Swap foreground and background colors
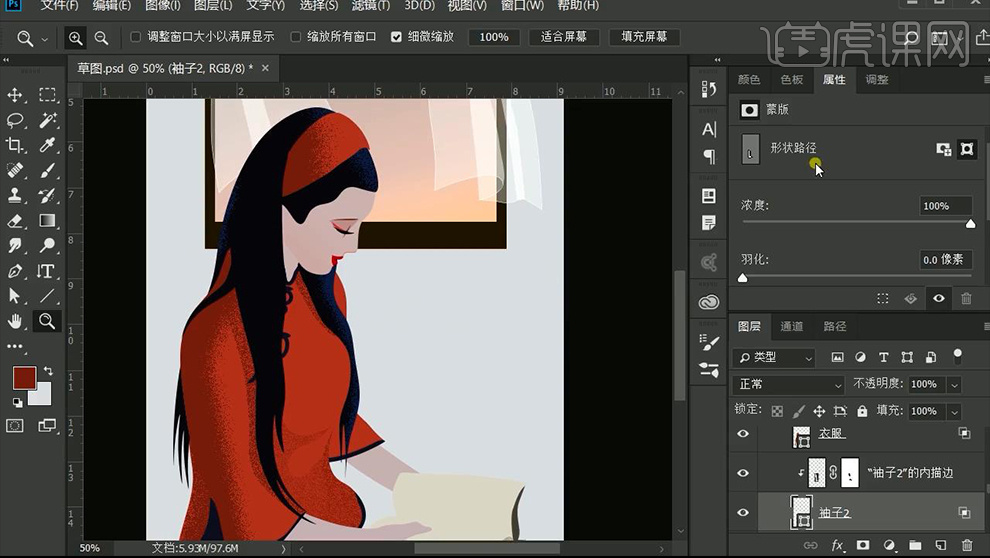Viewport: 990px width, 558px height. click(x=48, y=371)
